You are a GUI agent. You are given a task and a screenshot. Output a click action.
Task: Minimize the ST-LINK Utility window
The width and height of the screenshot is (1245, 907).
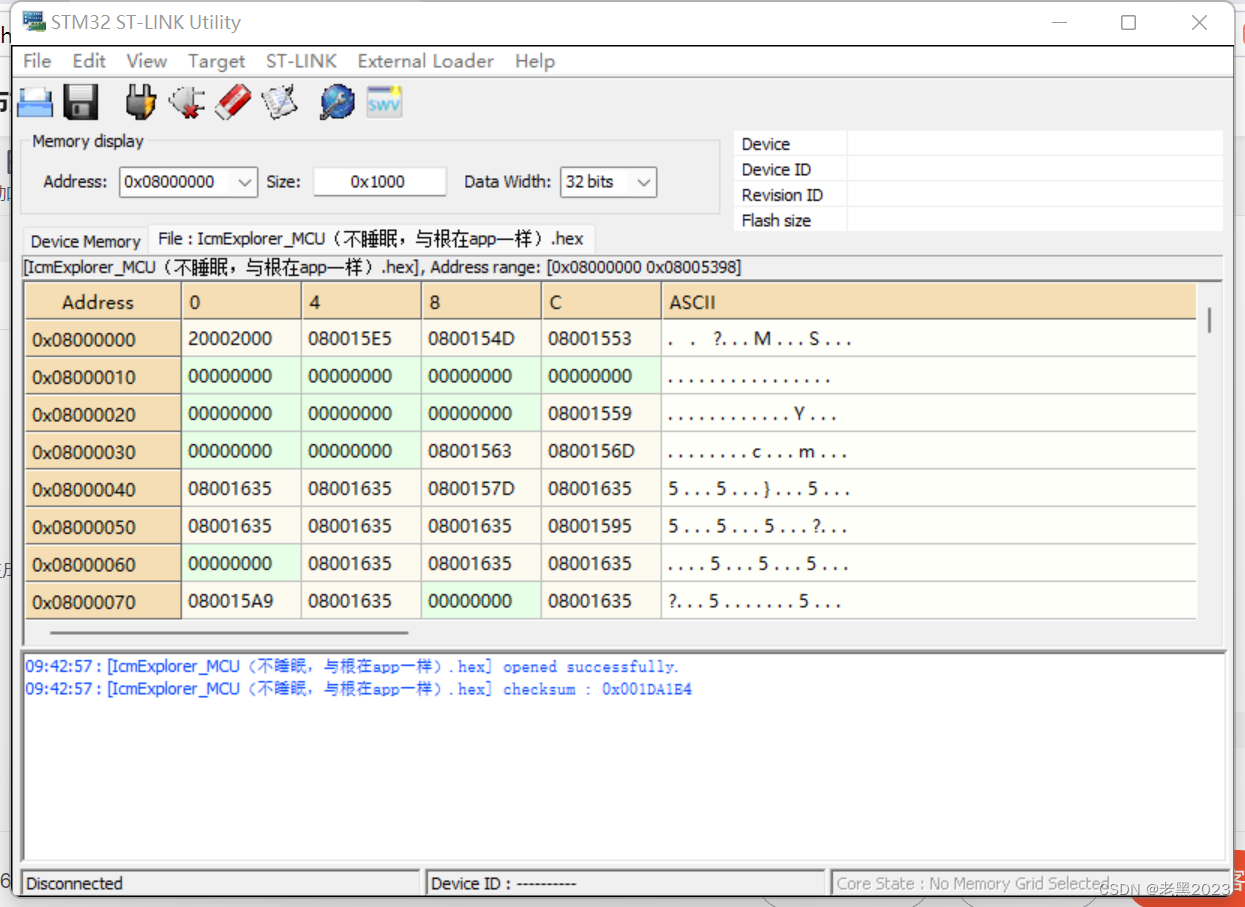[1058, 22]
